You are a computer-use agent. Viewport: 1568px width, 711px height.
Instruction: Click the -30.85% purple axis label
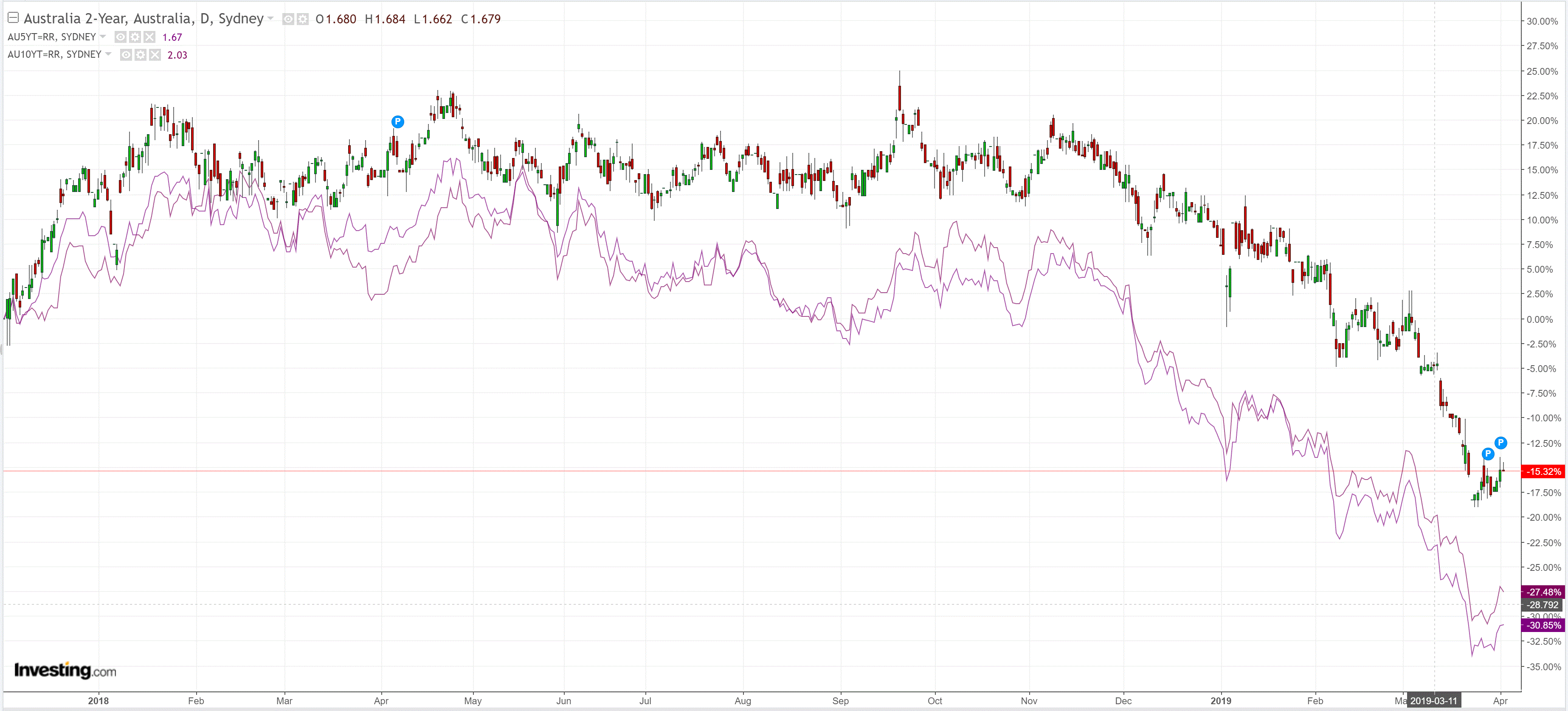click(x=1543, y=625)
